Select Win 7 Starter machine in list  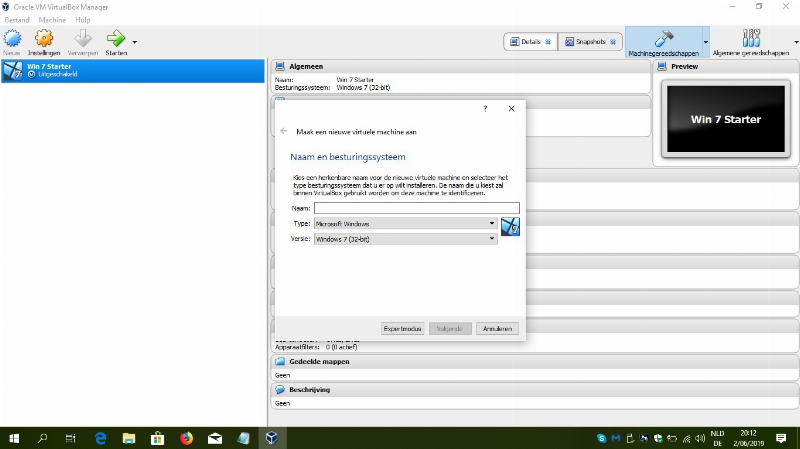(x=133, y=70)
